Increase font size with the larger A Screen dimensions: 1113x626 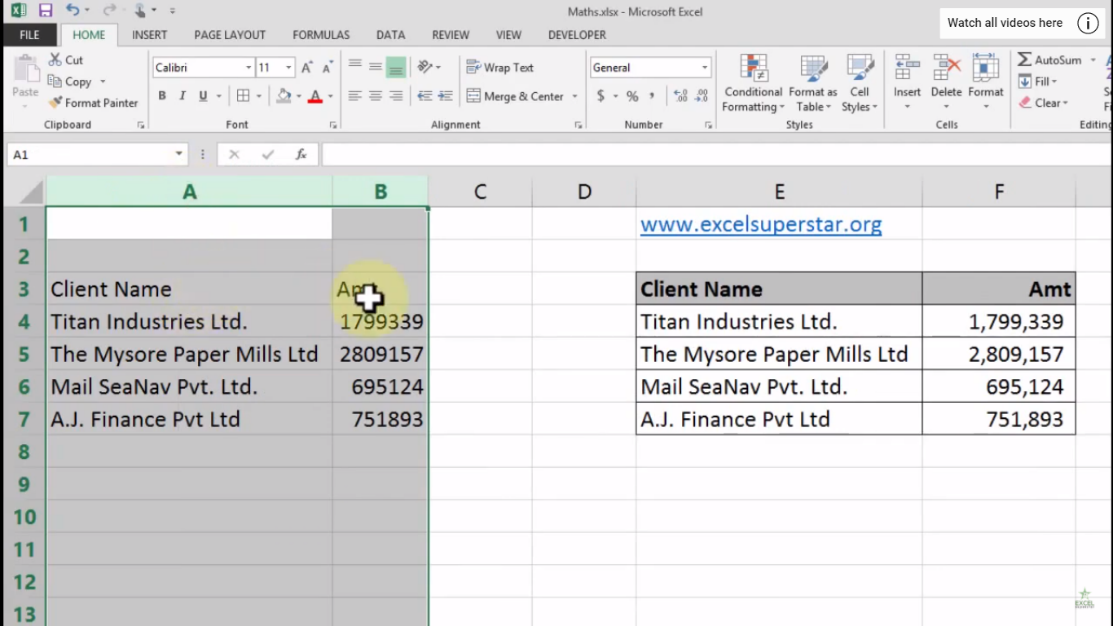click(307, 67)
